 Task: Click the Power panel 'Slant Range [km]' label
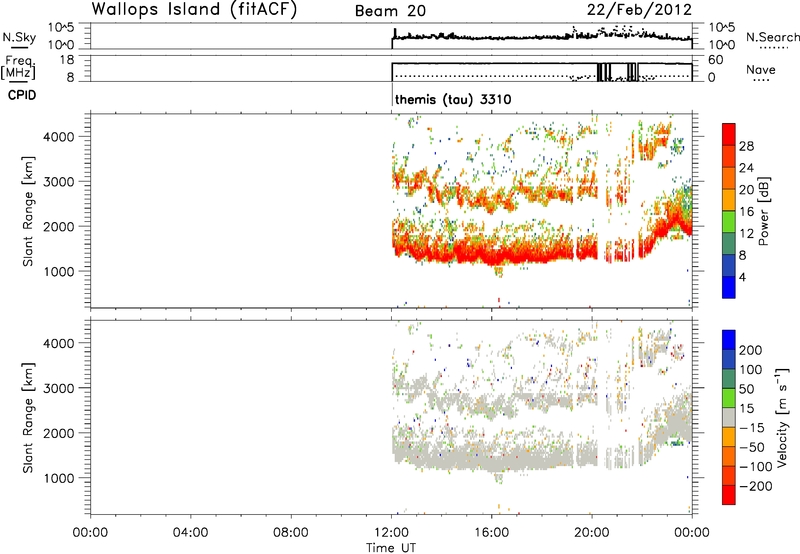(28, 211)
